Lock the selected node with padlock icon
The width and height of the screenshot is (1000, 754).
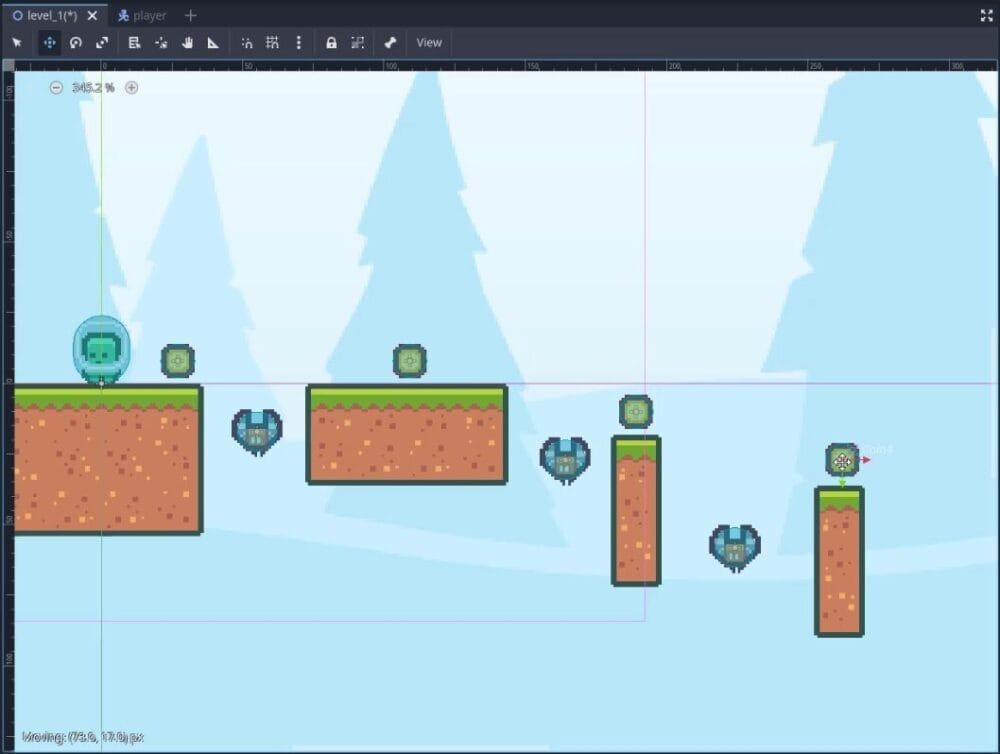click(x=331, y=43)
